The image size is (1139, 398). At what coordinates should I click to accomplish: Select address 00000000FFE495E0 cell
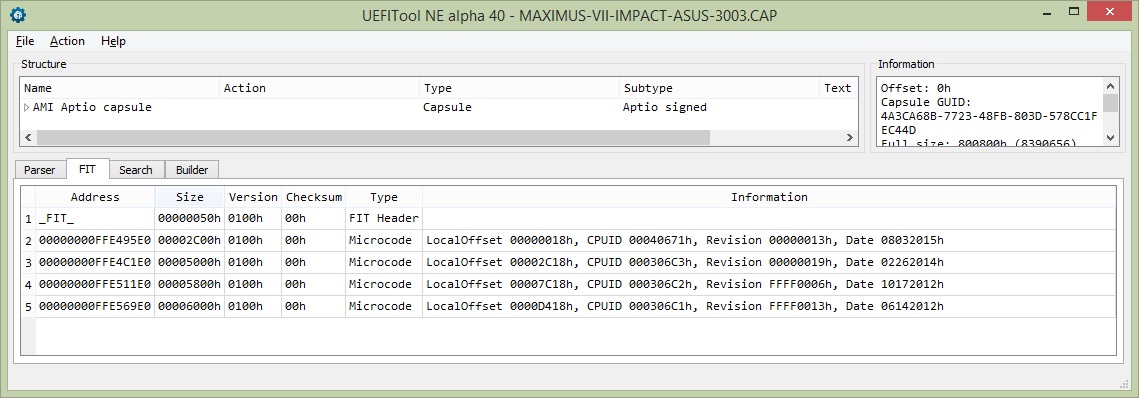tap(95, 240)
